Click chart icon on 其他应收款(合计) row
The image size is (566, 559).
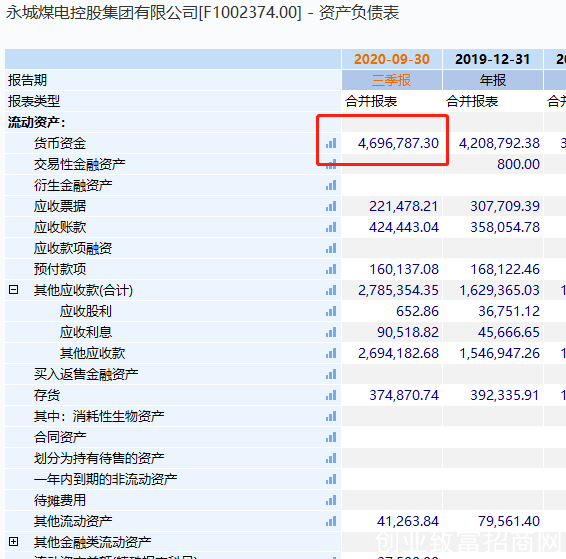click(x=331, y=290)
